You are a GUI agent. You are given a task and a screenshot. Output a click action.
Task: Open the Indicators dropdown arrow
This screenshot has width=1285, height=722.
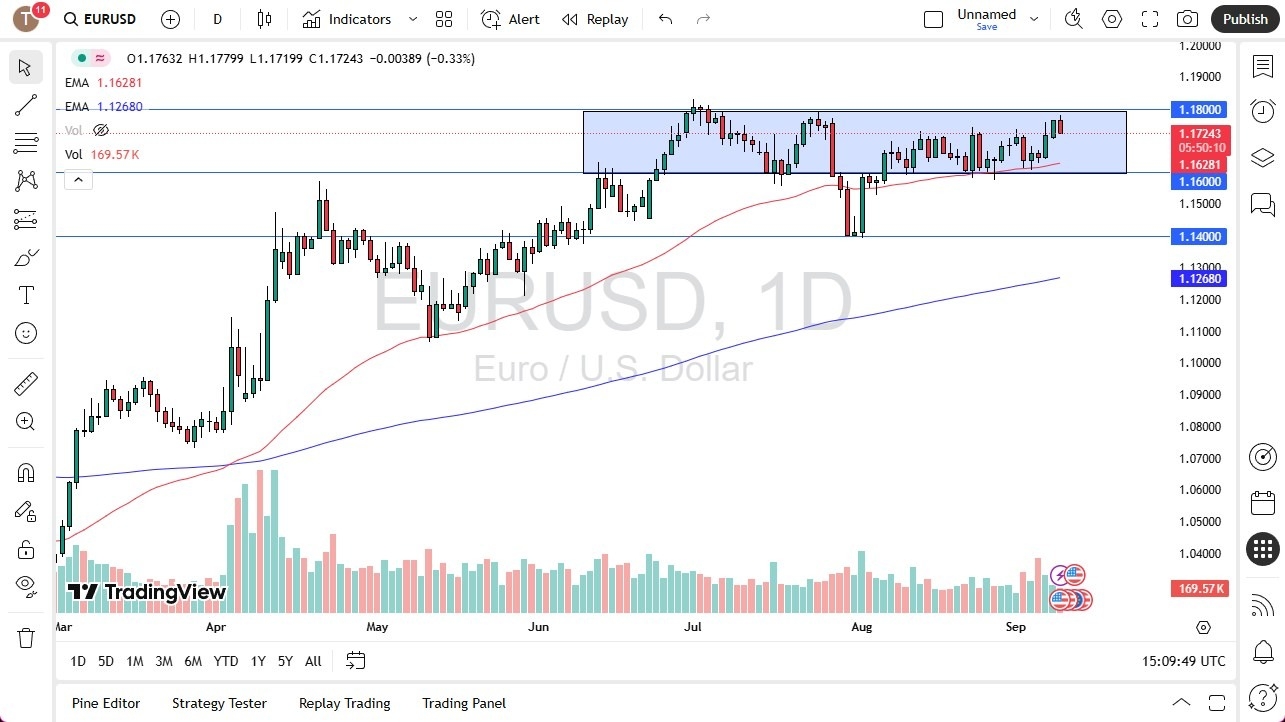point(411,18)
